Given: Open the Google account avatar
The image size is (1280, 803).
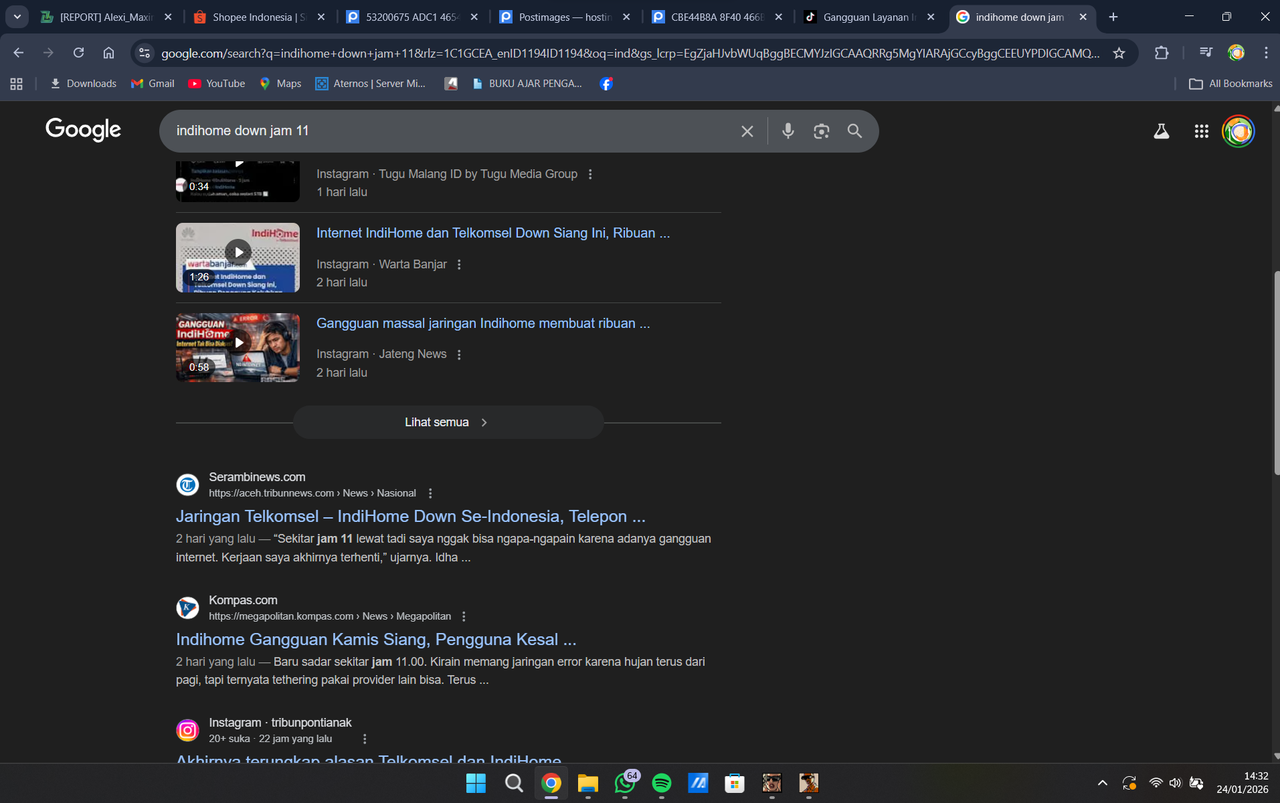Looking at the screenshot, I should (1239, 131).
